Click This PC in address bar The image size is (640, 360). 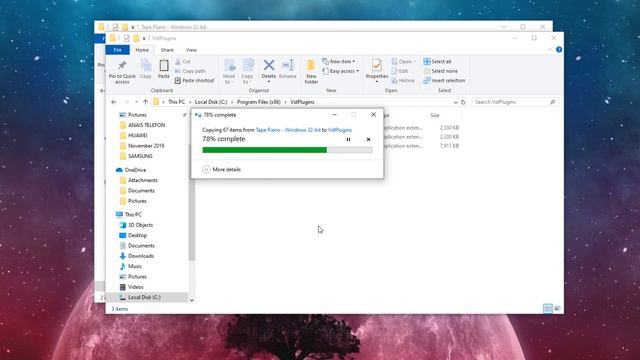tap(176, 102)
